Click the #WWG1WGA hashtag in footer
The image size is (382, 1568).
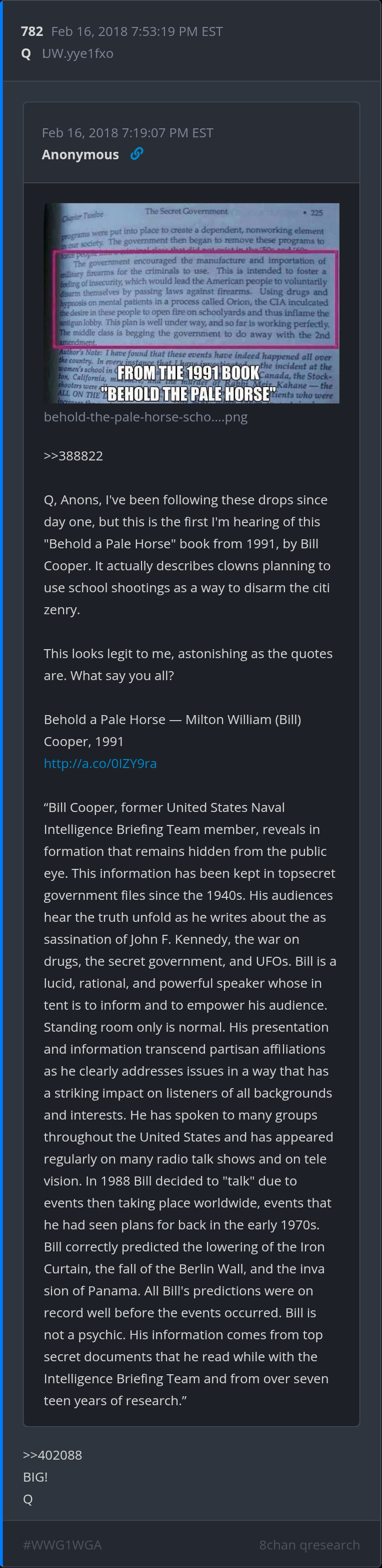62,1544
